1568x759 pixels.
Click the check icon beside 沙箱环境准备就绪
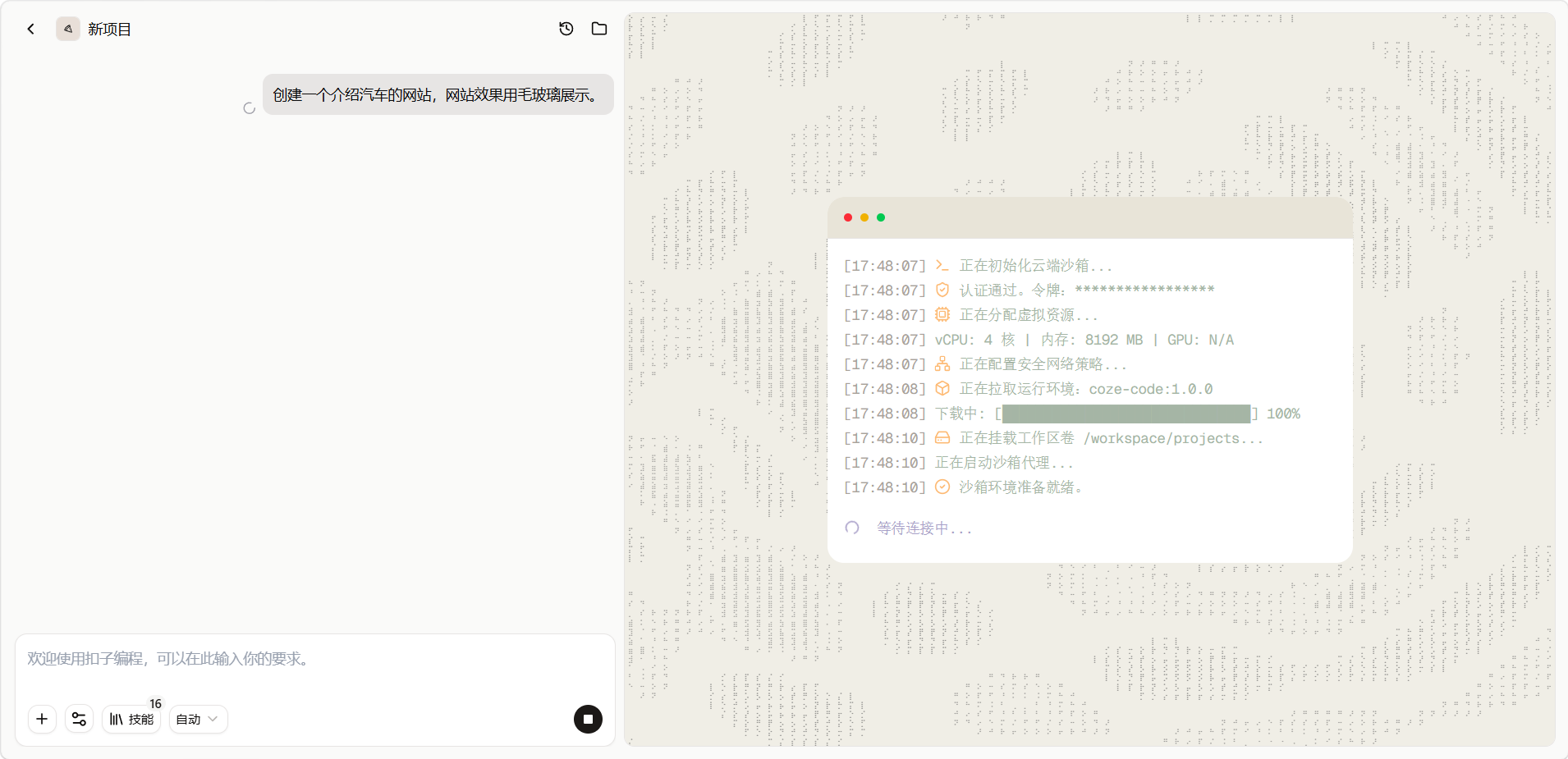tap(942, 487)
